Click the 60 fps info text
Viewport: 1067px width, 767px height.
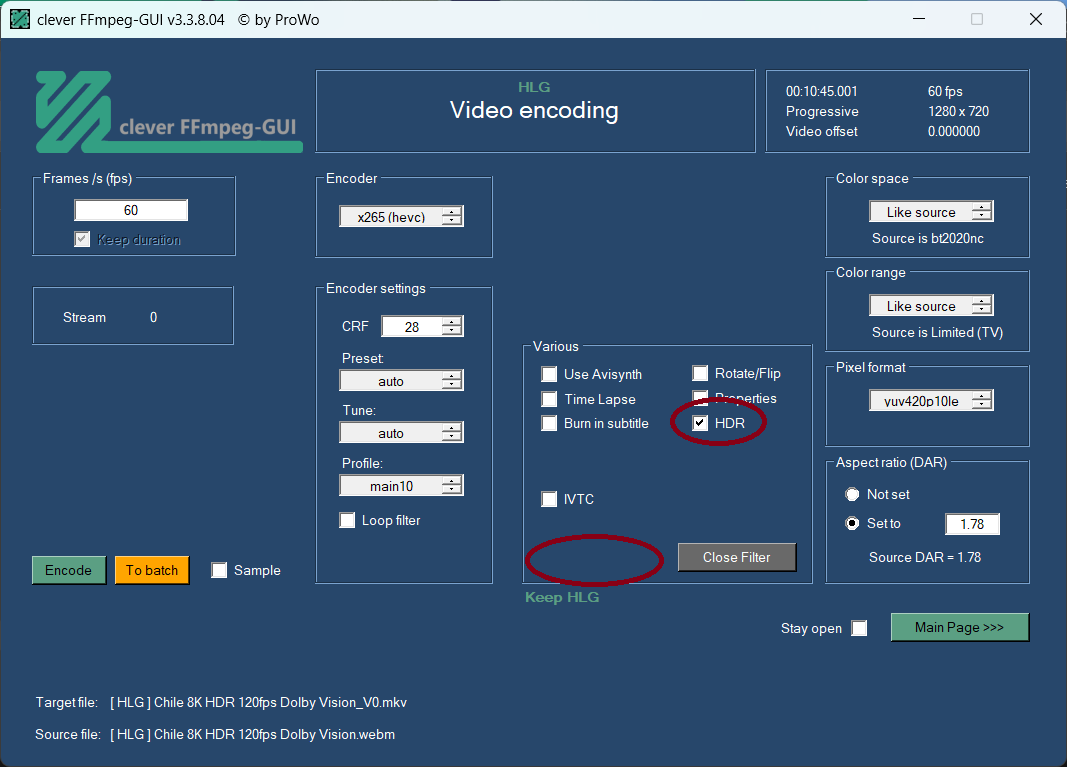[945, 91]
